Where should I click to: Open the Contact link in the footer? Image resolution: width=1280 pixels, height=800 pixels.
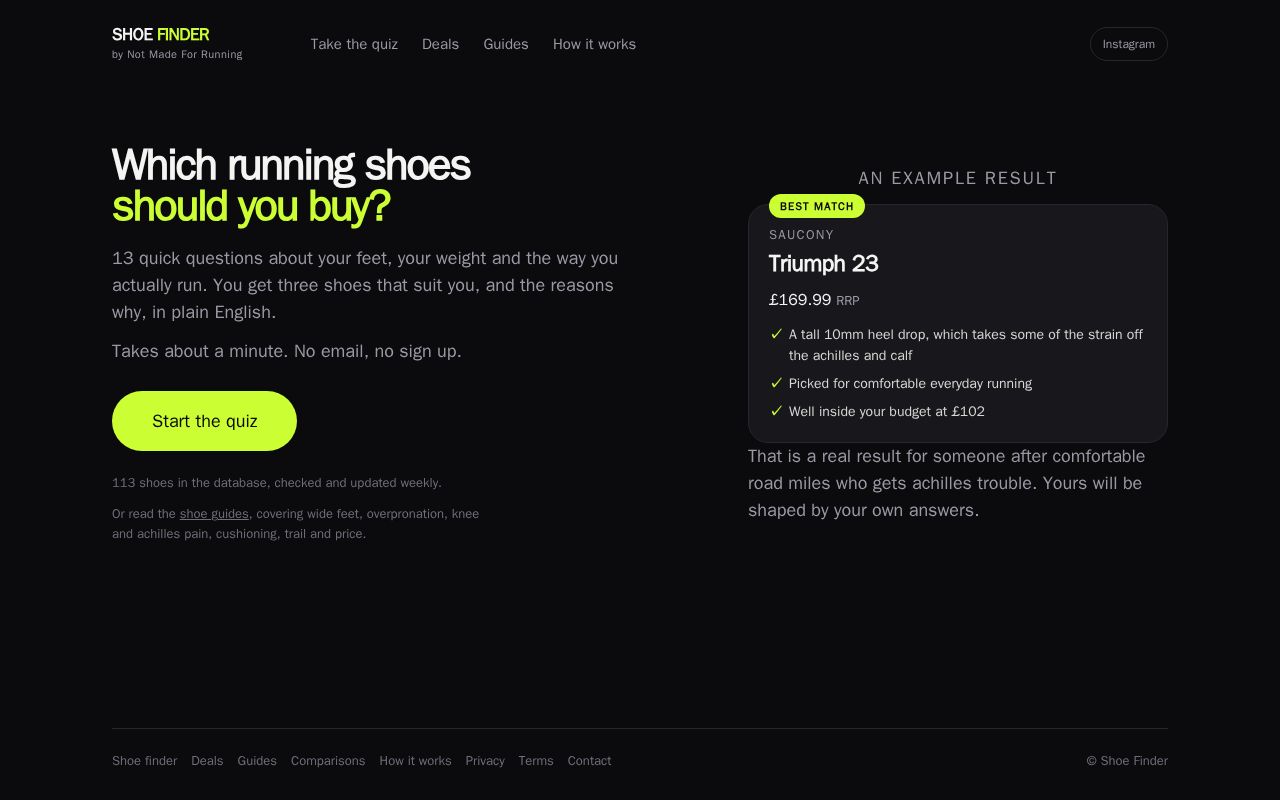coord(589,761)
